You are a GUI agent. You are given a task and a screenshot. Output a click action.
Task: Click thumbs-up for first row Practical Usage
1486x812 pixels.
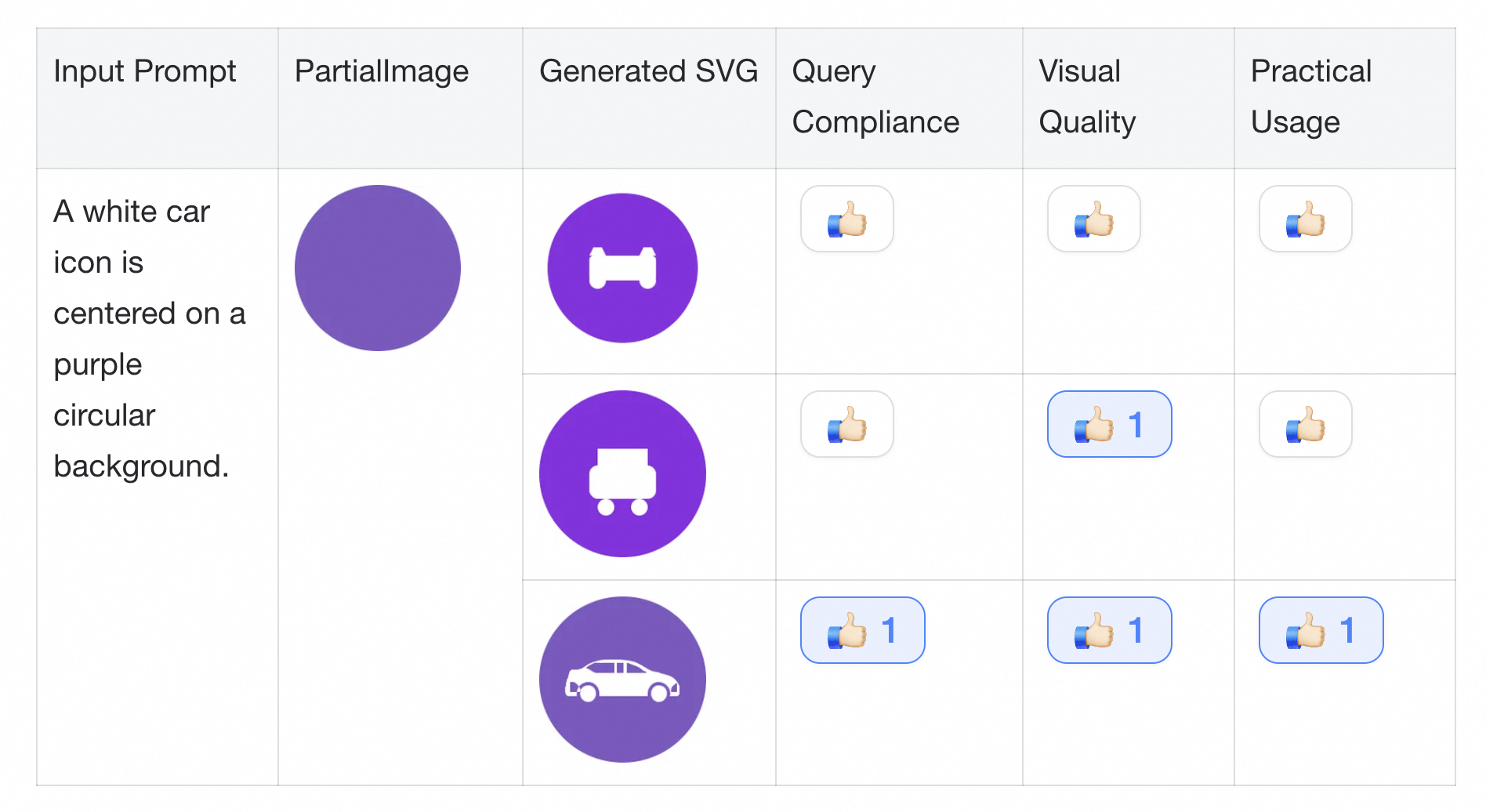pyautogui.click(x=1305, y=219)
